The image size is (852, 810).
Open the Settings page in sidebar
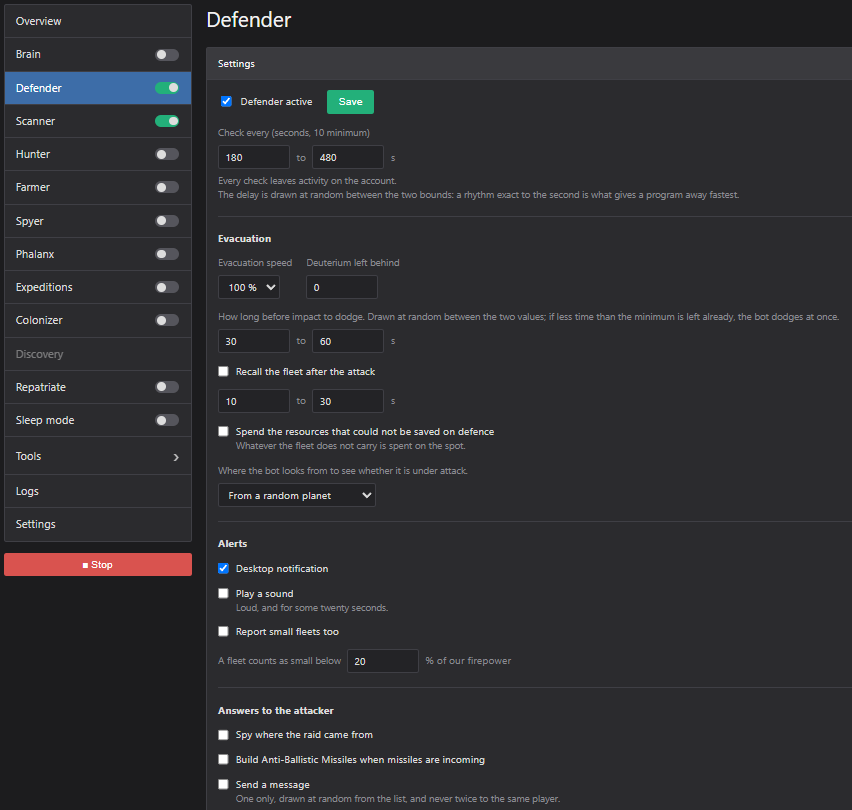tap(98, 524)
